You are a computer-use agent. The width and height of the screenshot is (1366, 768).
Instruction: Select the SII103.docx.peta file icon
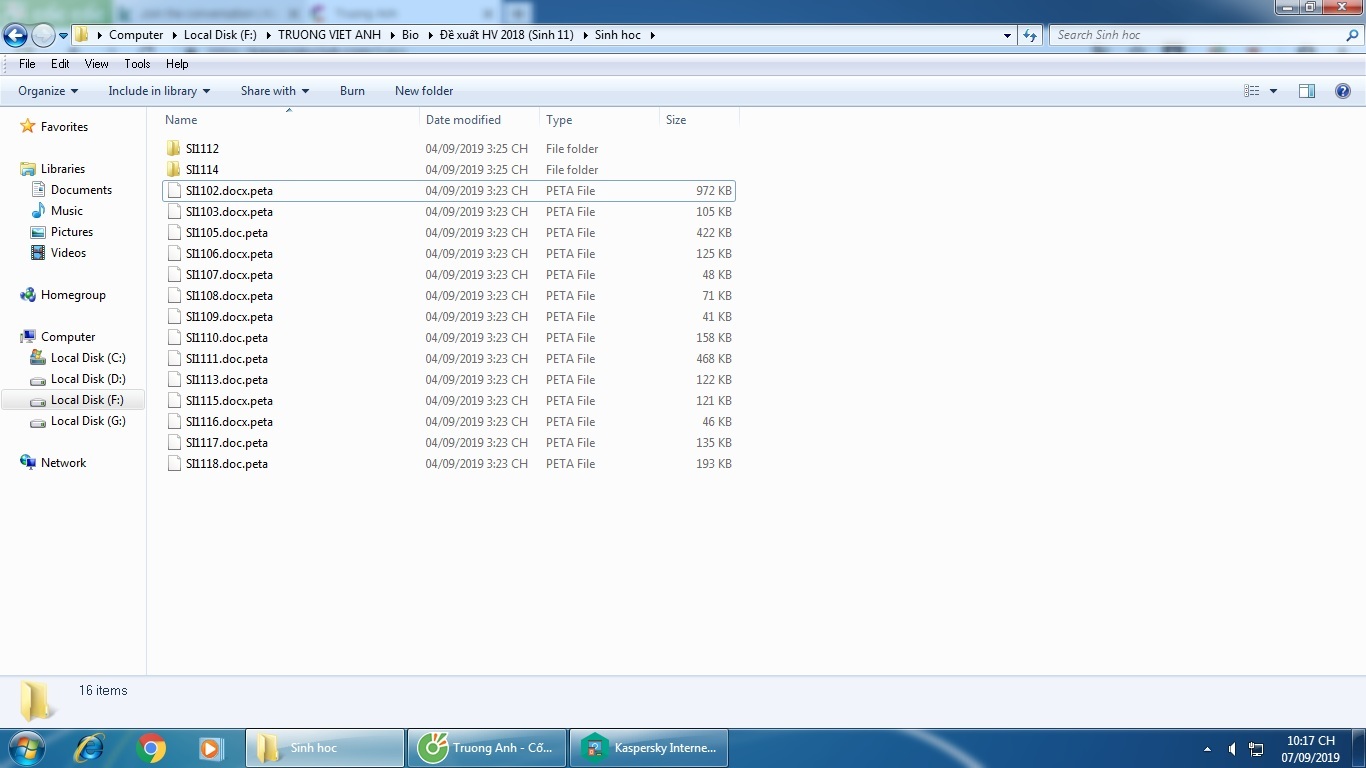tap(174, 212)
